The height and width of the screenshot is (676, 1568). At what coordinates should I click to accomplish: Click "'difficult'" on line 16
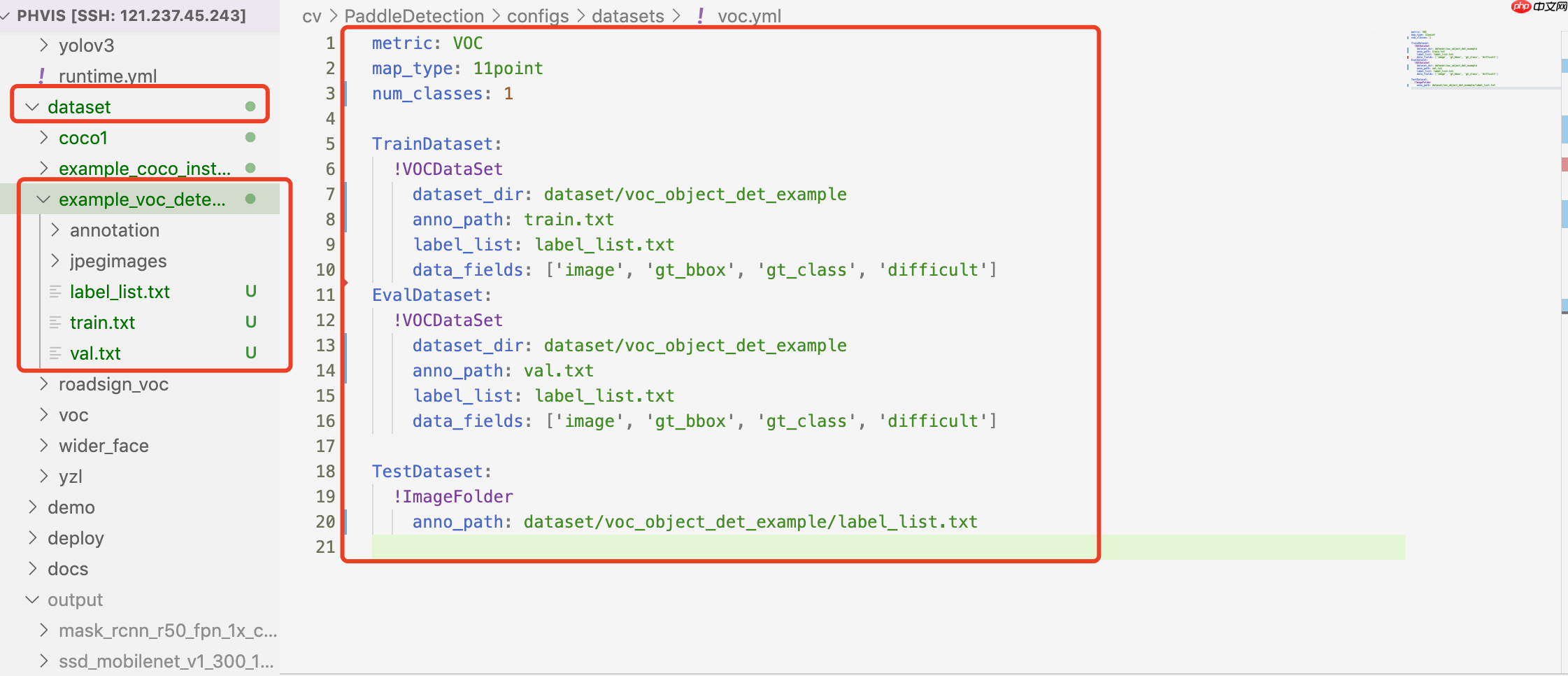pyautogui.click(x=932, y=421)
